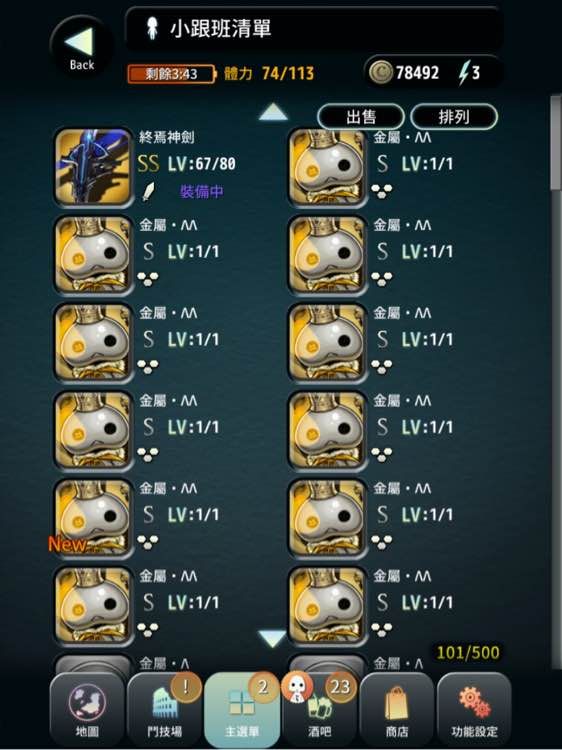The height and width of the screenshot is (750, 562).
Task: Click the 體力 stamina timer bar
Action: tap(172, 74)
